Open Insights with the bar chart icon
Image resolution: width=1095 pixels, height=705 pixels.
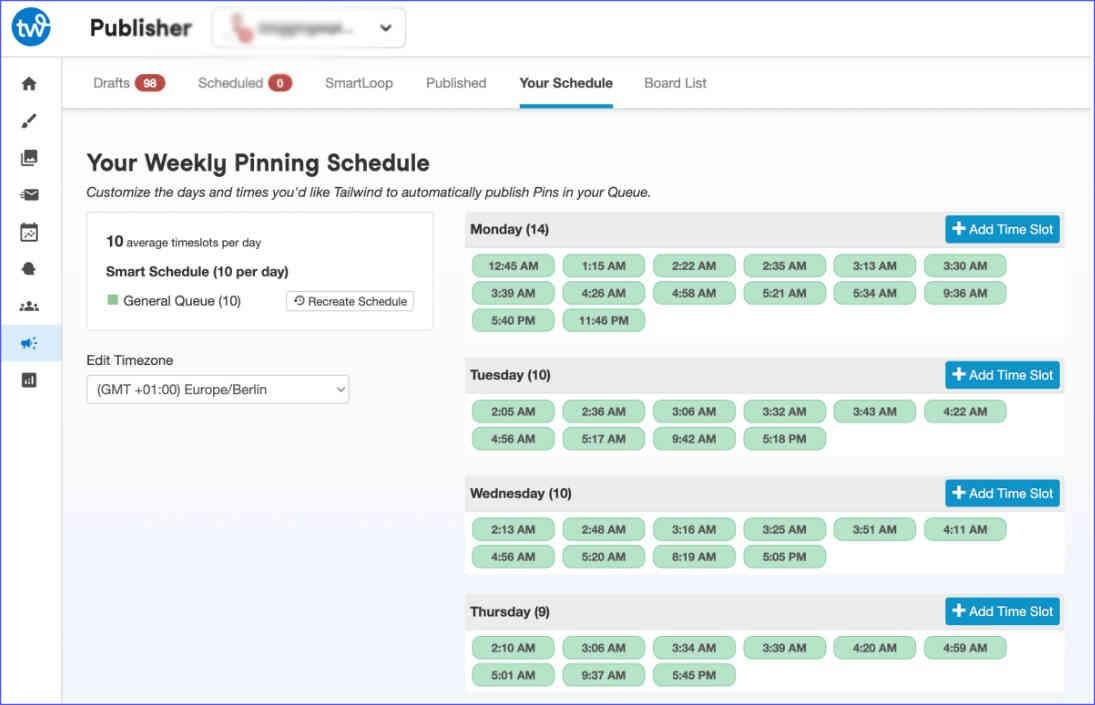[x=29, y=380]
